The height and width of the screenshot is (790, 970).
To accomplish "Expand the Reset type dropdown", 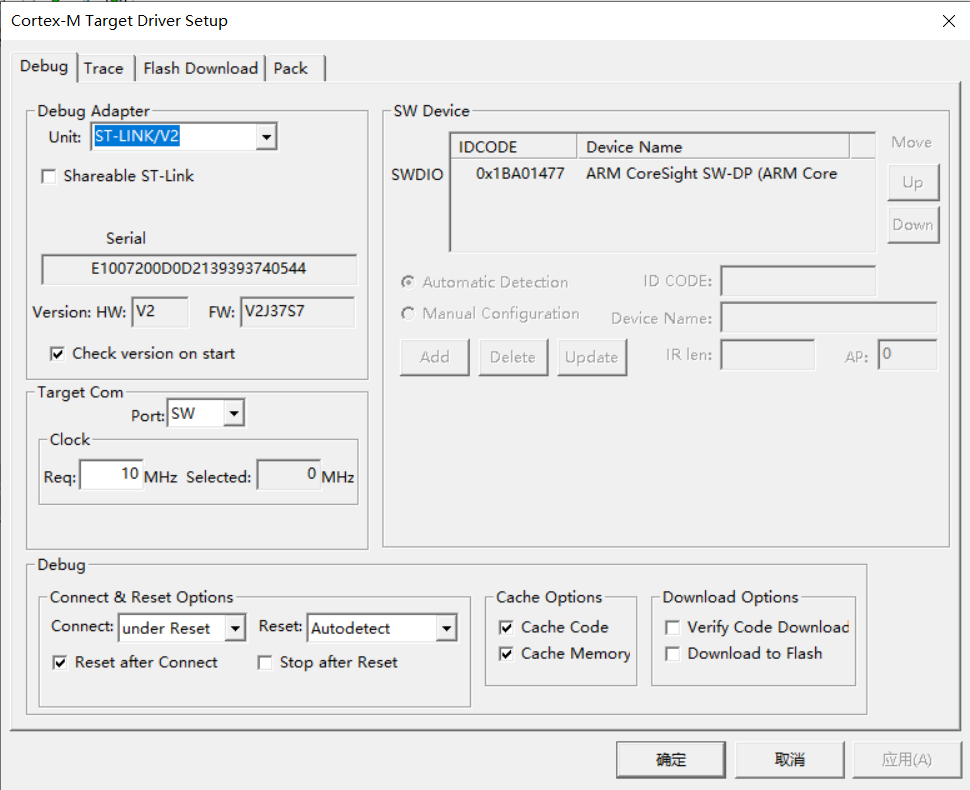I will coord(446,629).
